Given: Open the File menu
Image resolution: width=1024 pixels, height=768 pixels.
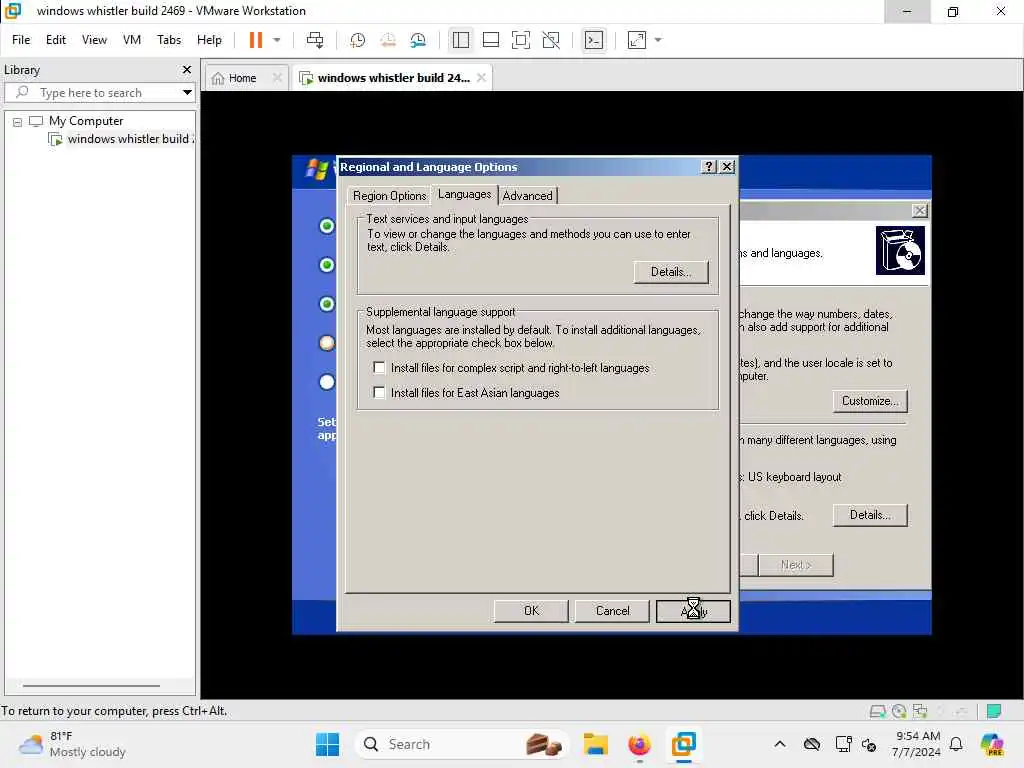Looking at the screenshot, I should pyautogui.click(x=21, y=40).
